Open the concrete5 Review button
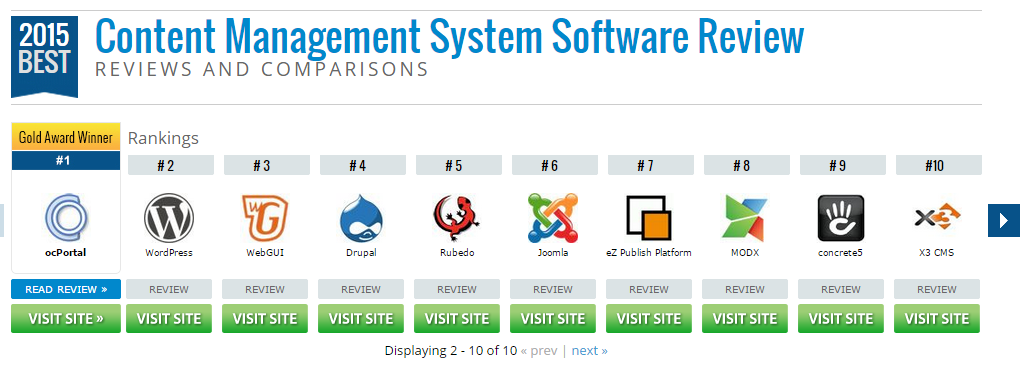1033x379 pixels. click(841, 289)
